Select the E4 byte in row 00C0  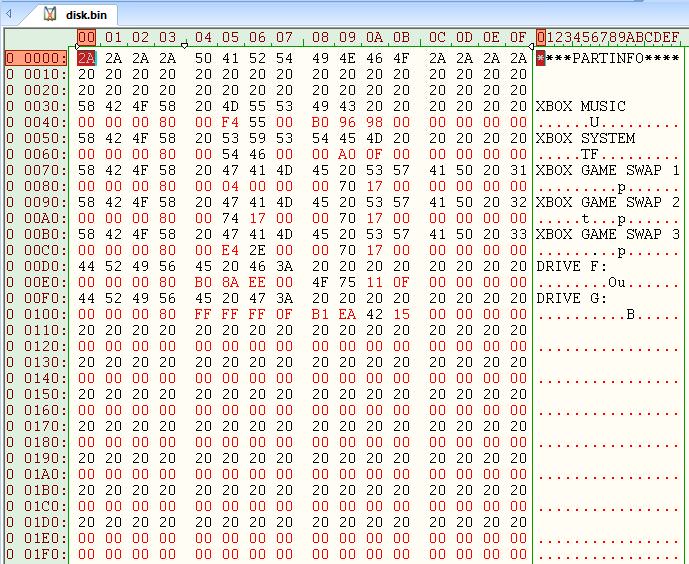click(230, 250)
